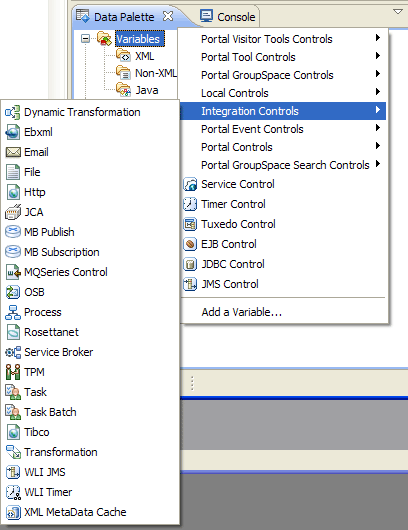Image resolution: width=408 pixels, height=530 pixels.
Task: Click the JMS Control icon
Action: pyautogui.click(x=190, y=284)
